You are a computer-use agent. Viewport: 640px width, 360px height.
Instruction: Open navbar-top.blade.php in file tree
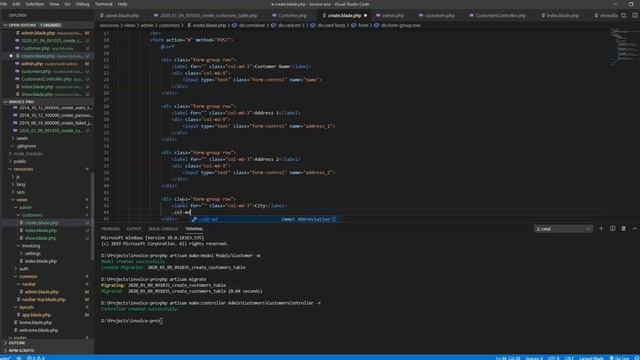(x=44, y=300)
